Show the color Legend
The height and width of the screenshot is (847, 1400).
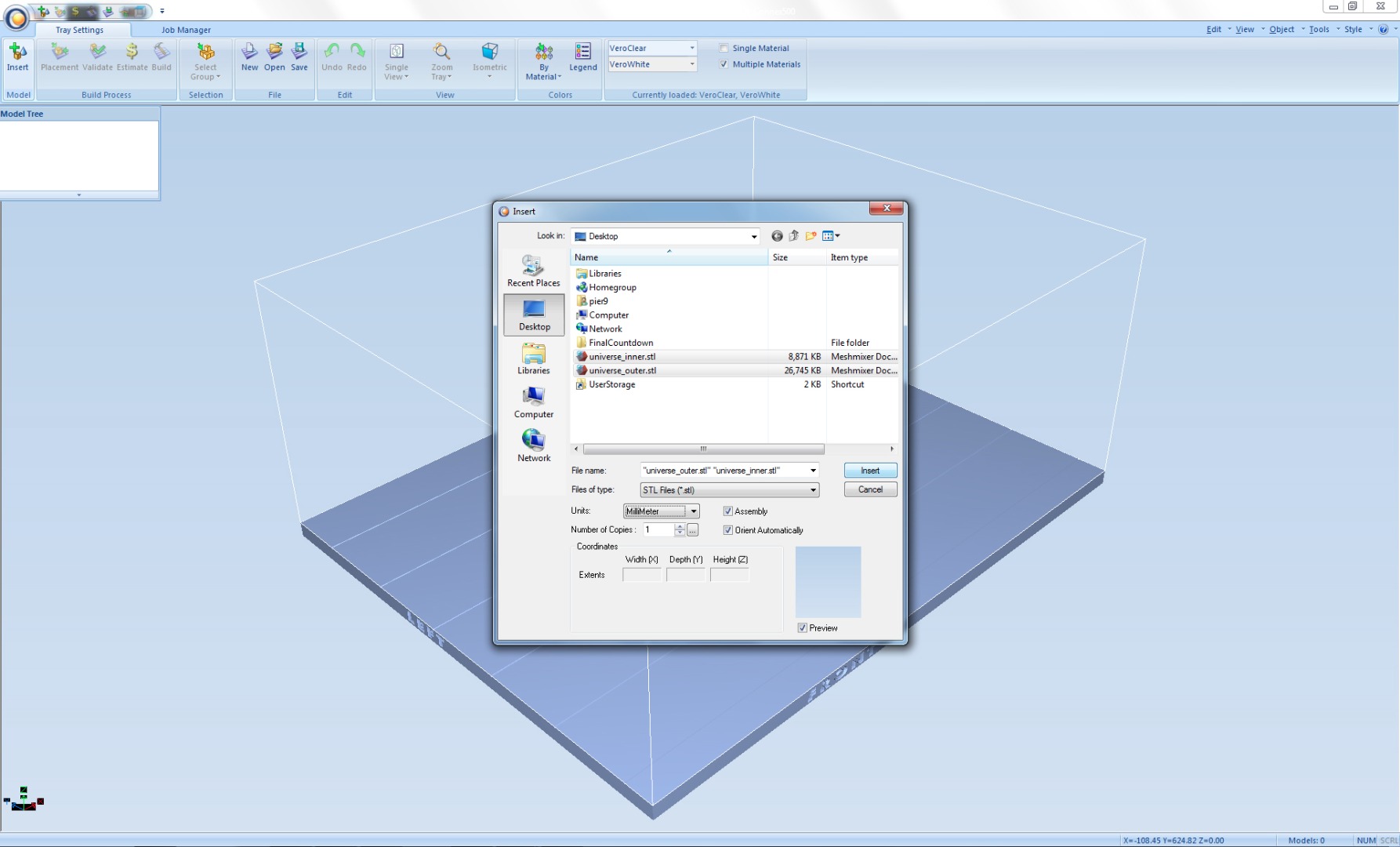[x=583, y=57]
